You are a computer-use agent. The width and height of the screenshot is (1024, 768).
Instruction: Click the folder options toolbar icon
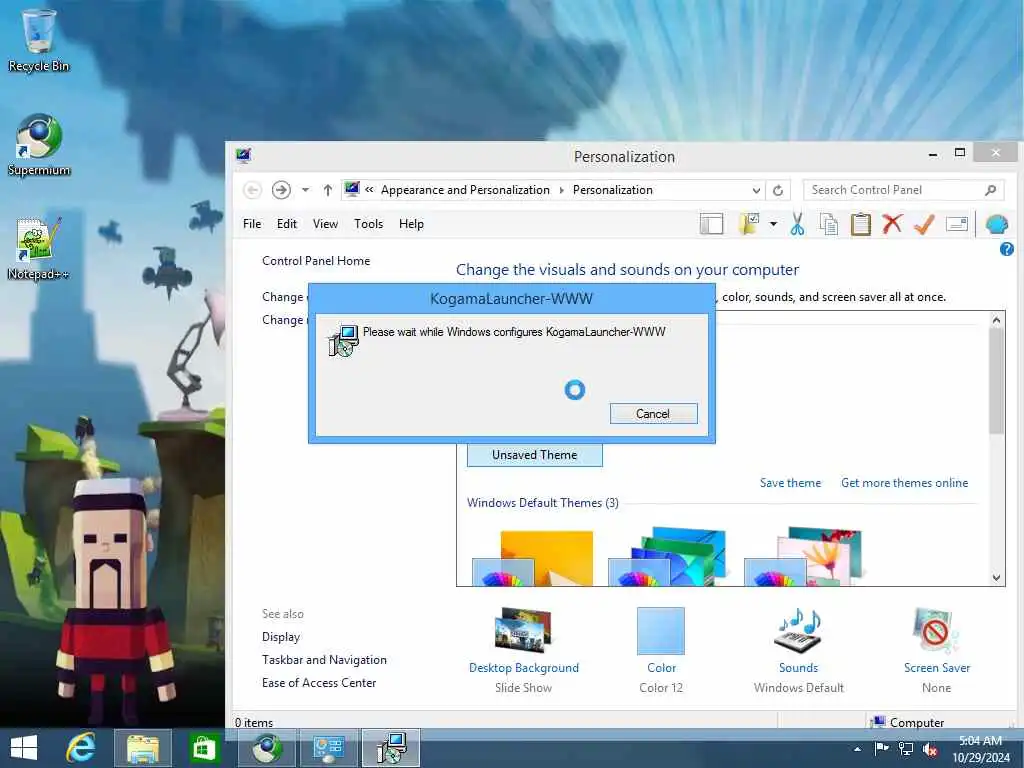pyautogui.click(x=749, y=224)
